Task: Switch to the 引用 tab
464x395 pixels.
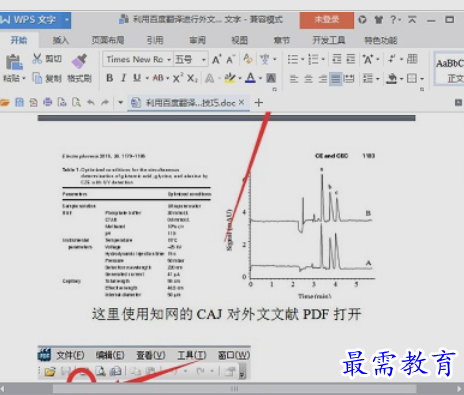Action: click(x=155, y=40)
